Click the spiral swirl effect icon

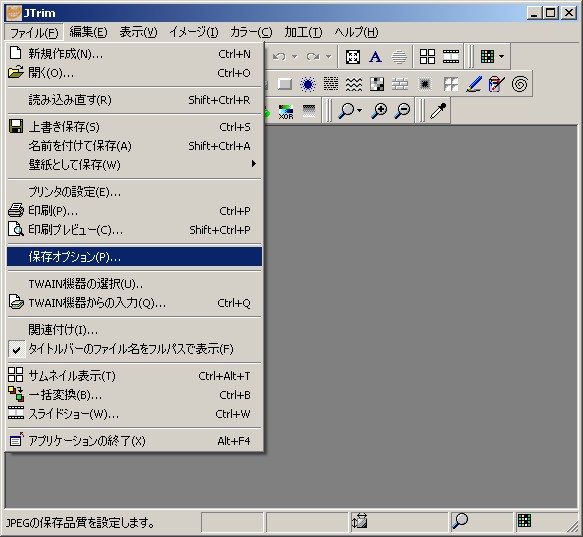point(519,84)
